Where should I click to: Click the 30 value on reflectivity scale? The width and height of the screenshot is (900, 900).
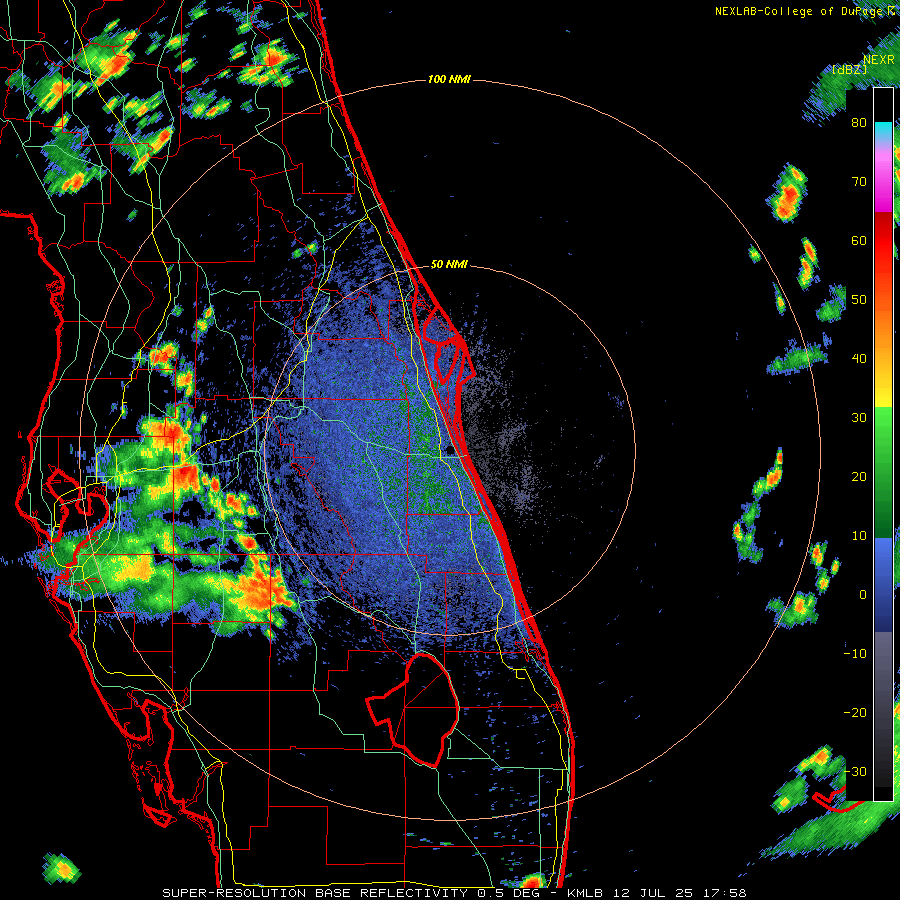point(859,417)
